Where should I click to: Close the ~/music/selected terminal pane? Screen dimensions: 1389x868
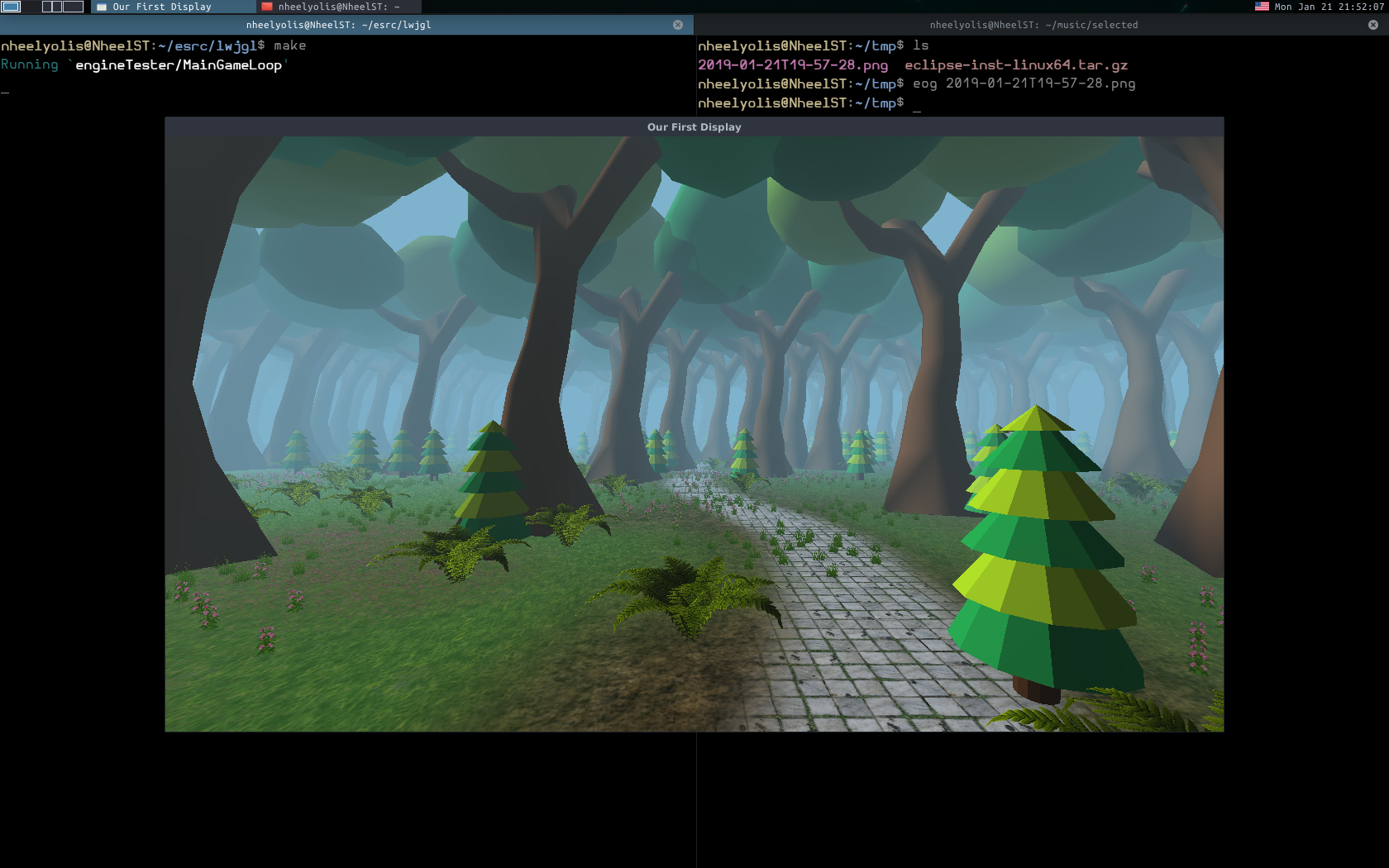1373,25
